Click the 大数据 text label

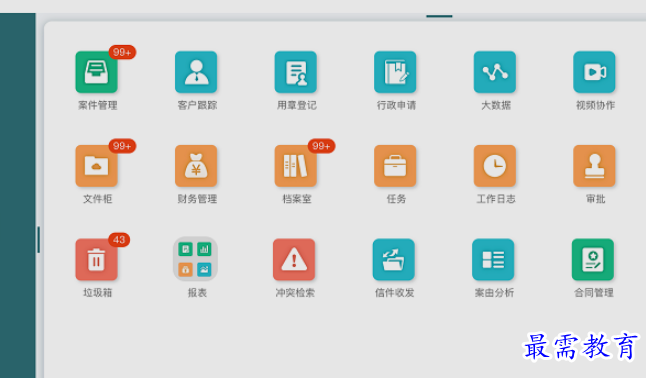tap(496, 106)
